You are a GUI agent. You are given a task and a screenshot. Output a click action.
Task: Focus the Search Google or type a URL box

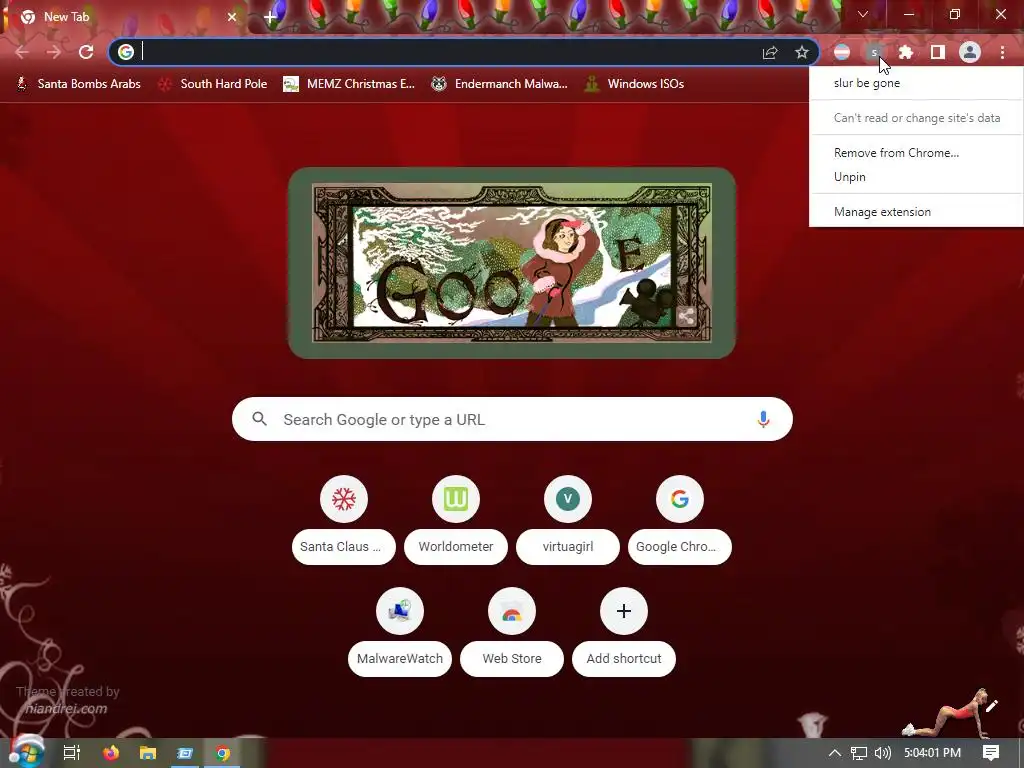click(x=512, y=419)
